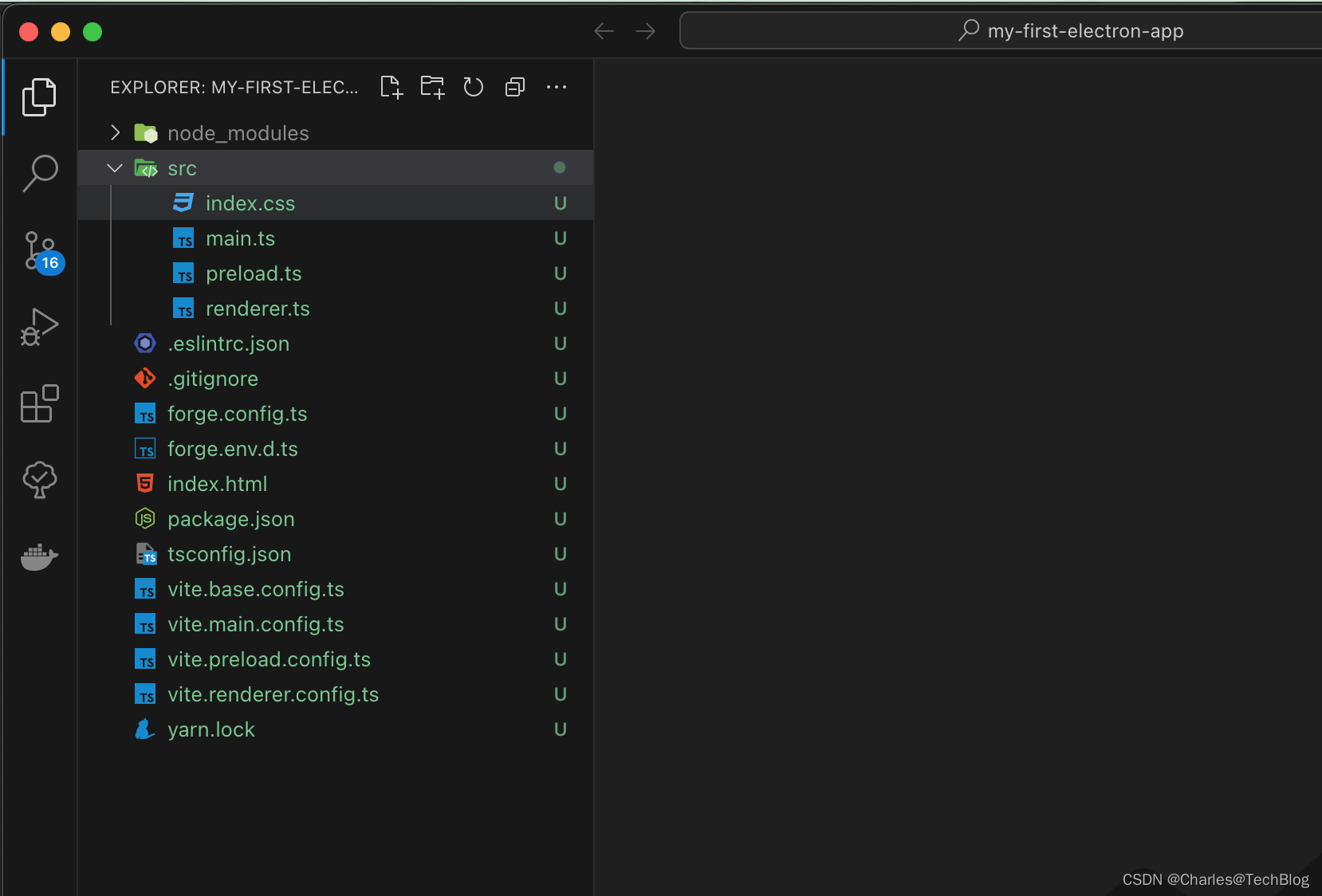Click the my-first-electron-app search box
The width and height of the screenshot is (1322, 896).
[x=1001, y=31]
